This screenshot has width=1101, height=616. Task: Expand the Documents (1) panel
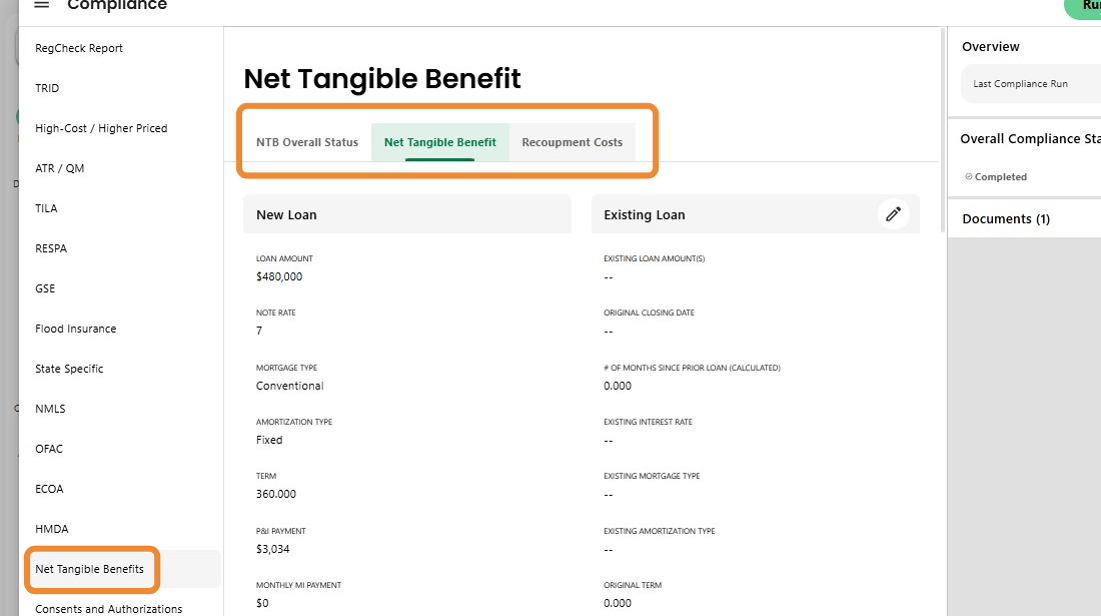tap(1006, 219)
